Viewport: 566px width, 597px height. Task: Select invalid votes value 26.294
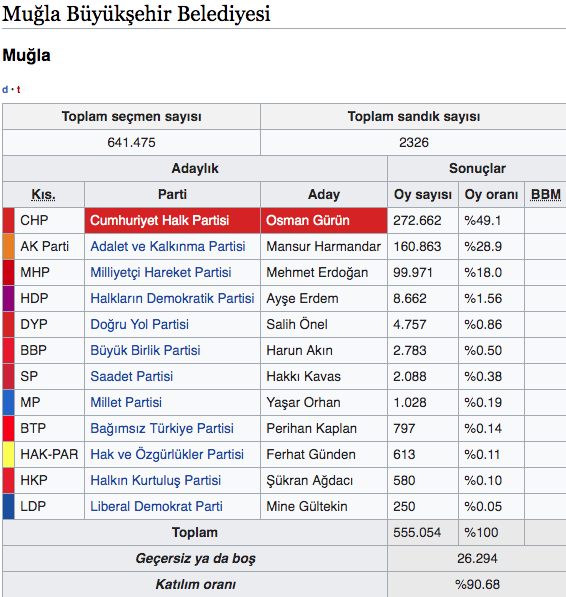tap(477, 558)
